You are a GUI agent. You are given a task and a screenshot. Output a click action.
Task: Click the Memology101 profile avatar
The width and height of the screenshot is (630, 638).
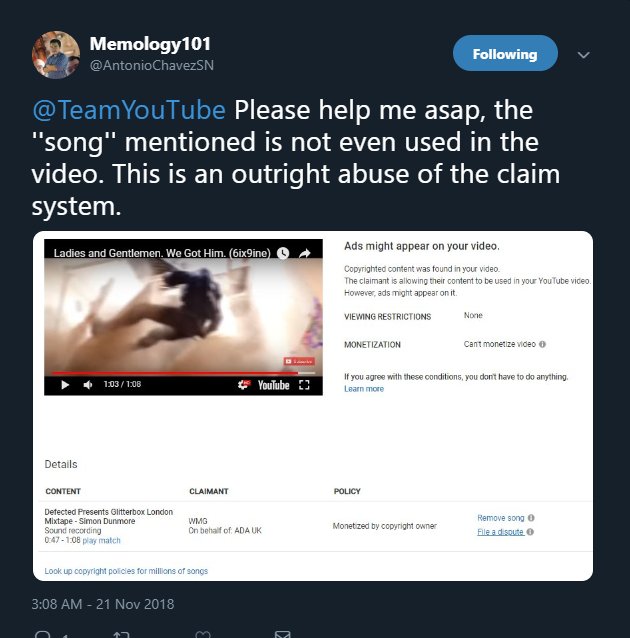(56, 55)
